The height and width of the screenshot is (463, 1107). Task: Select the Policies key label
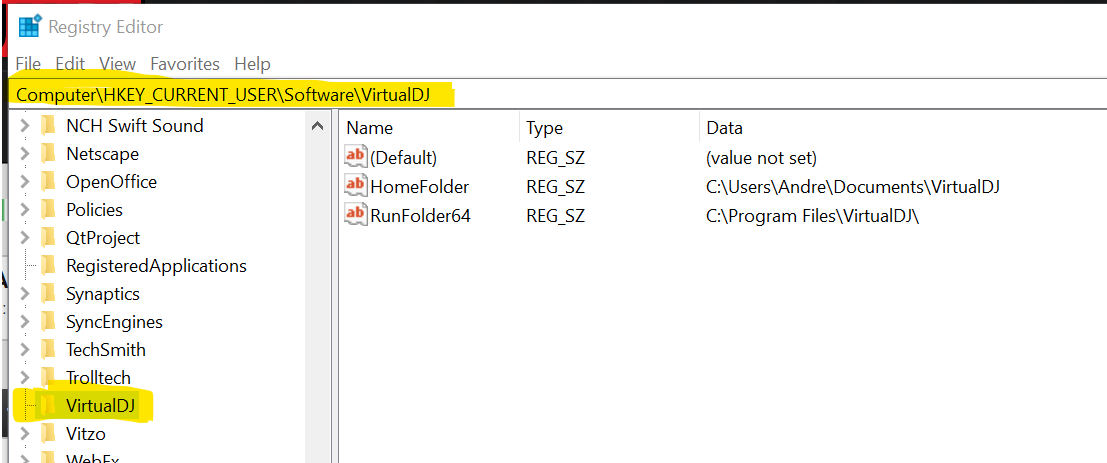tap(95, 210)
